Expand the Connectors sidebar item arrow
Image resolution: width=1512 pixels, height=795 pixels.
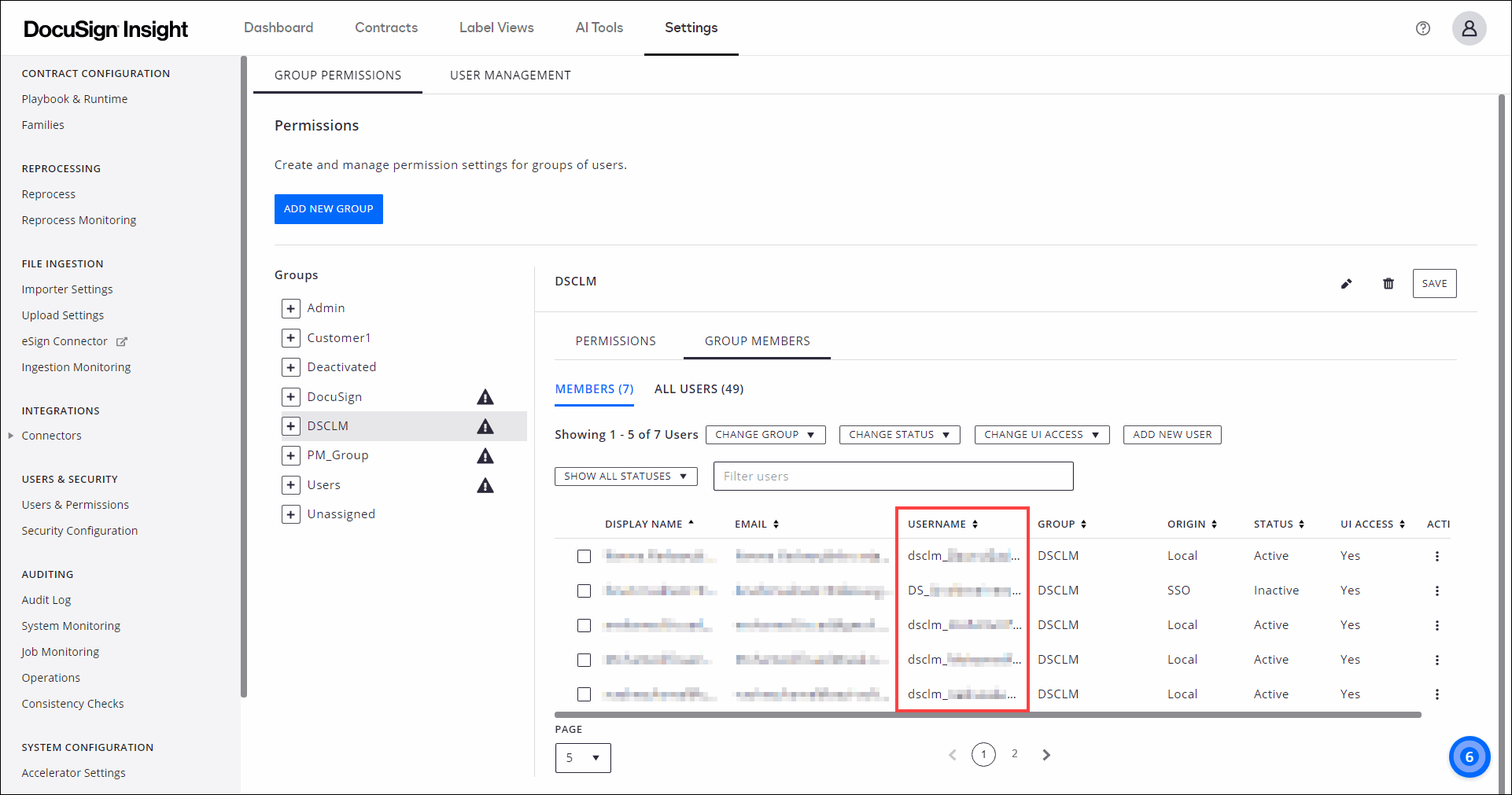point(11,436)
